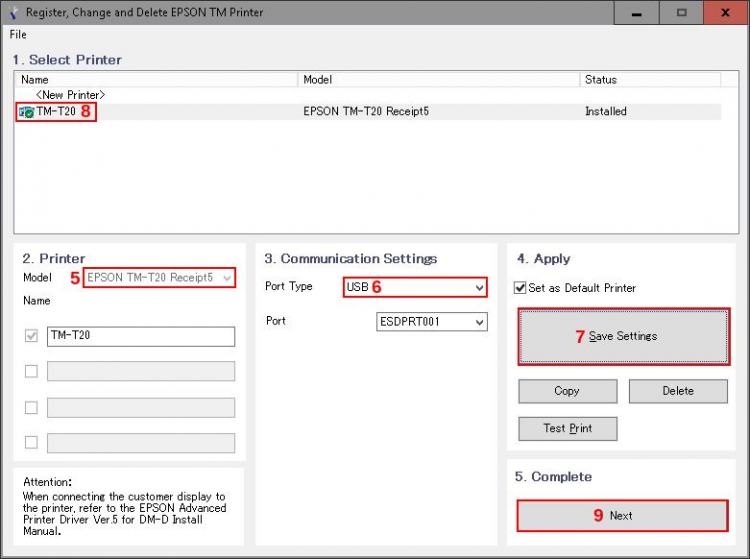Click the TM-T20 name input field

click(141, 336)
